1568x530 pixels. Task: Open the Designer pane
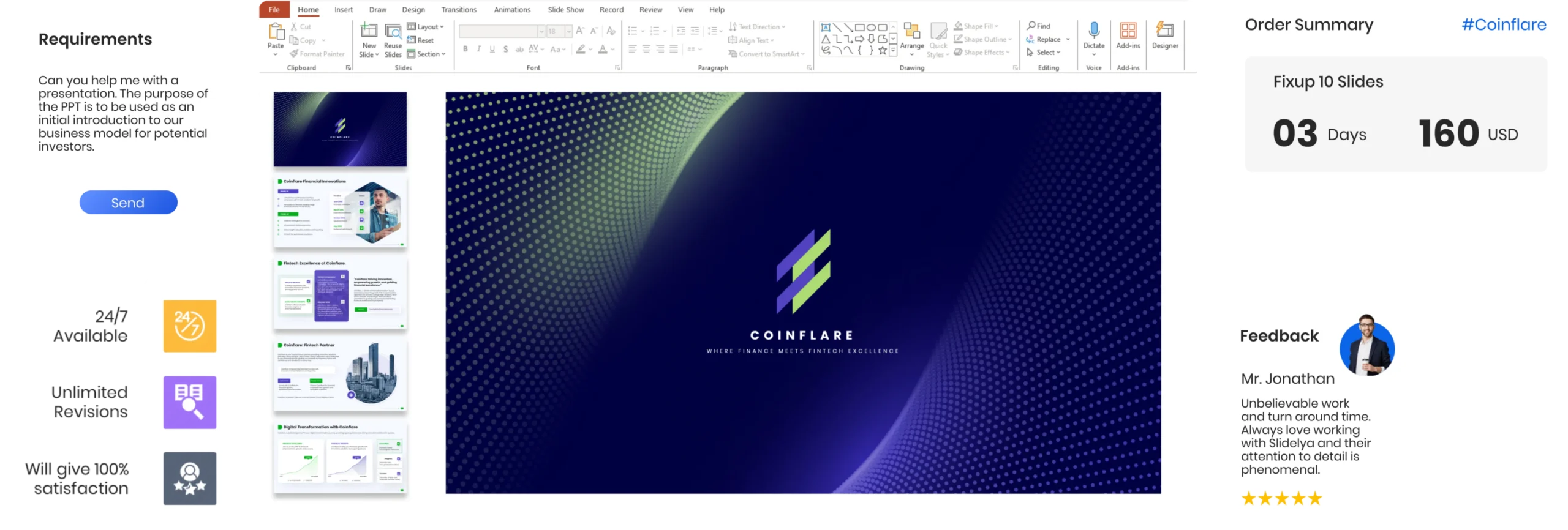[x=1165, y=35]
